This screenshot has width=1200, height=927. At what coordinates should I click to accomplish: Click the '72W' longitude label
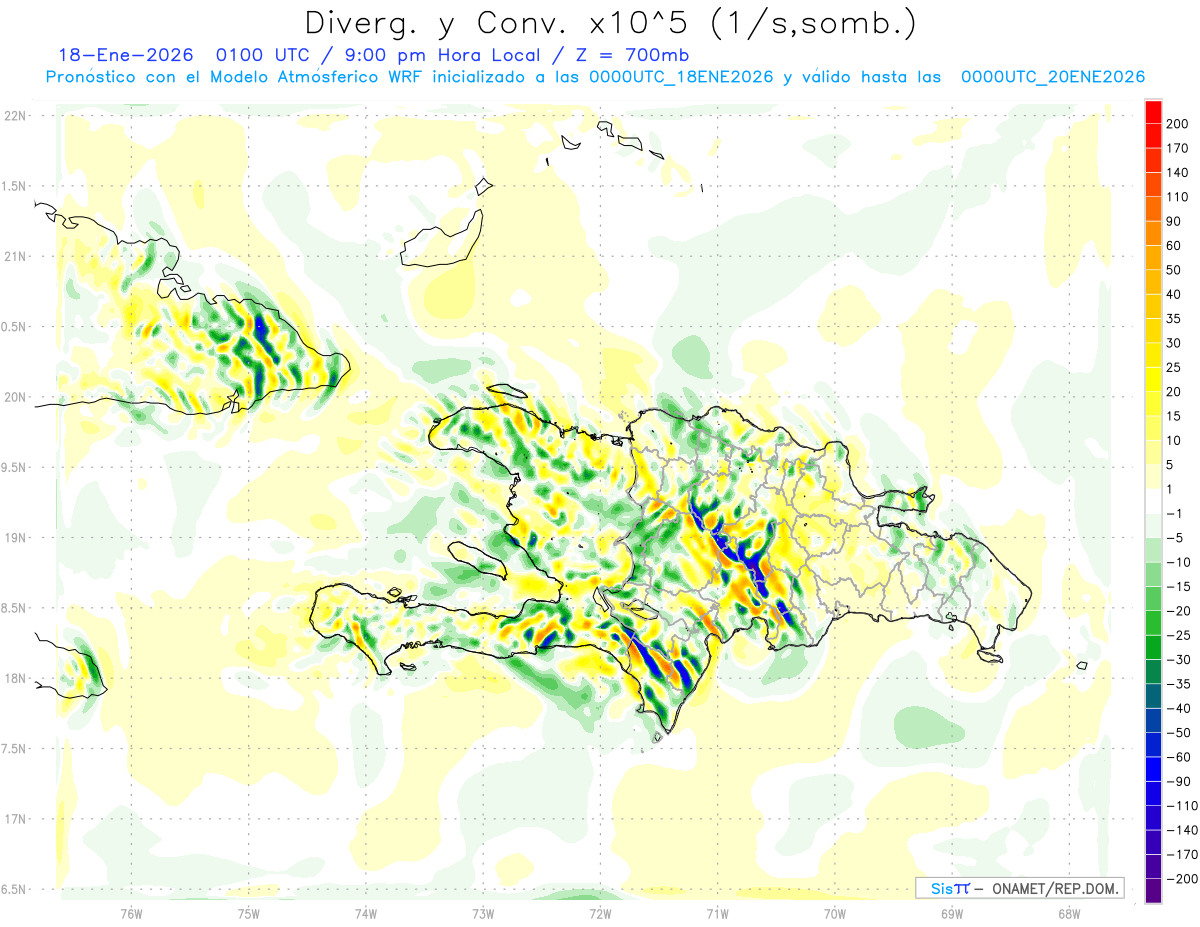(x=600, y=913)
